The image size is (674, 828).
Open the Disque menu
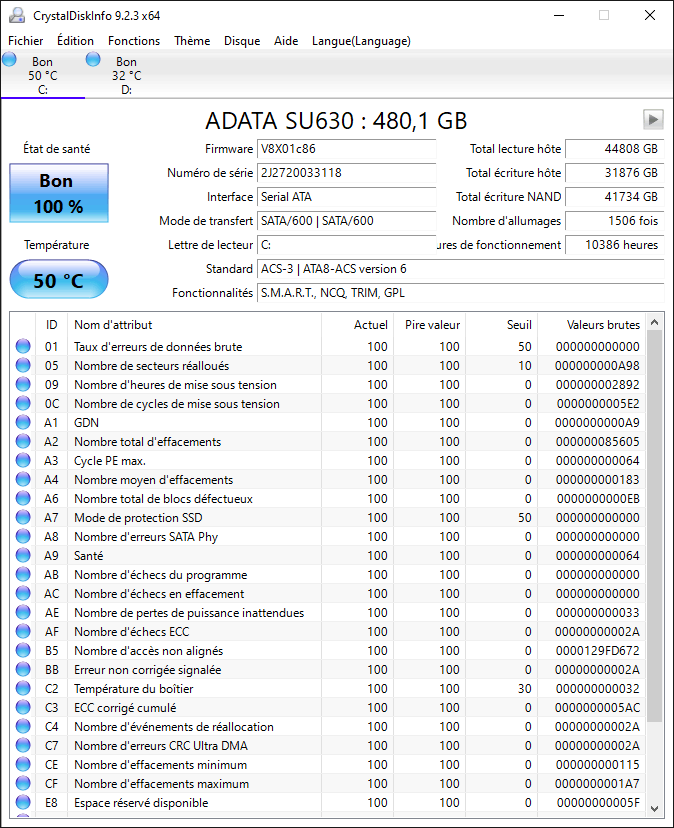click(242, 41)
